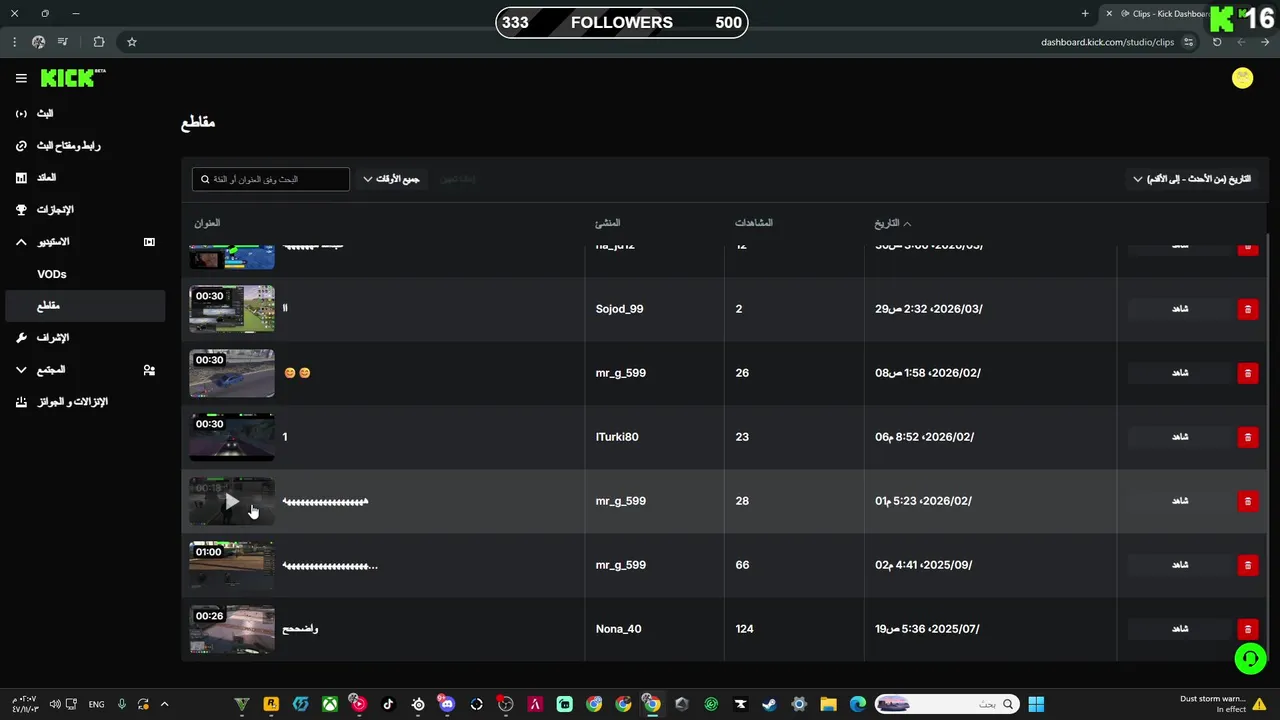The height and width of the screenshot is (720, 1280).
Task: Expand the المجتمع community section chevron
Action: (21, 370)
